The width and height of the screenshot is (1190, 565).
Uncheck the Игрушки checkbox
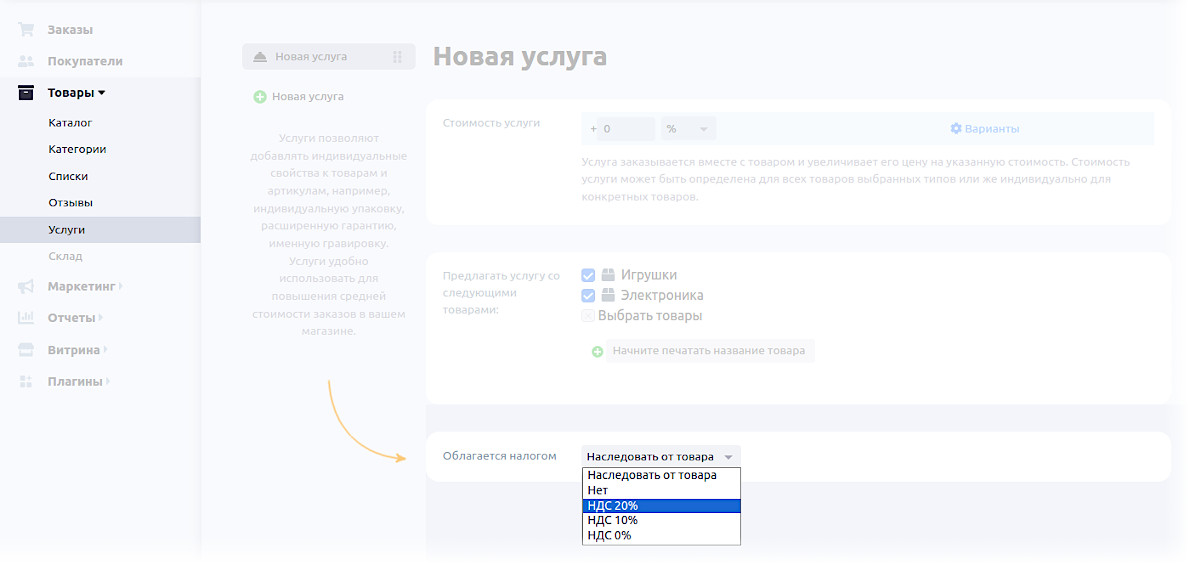tap(588, 275)
